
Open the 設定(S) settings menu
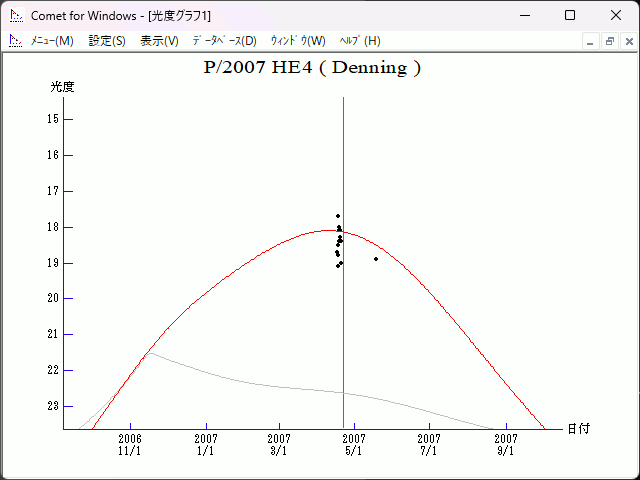tap(107, 41)
